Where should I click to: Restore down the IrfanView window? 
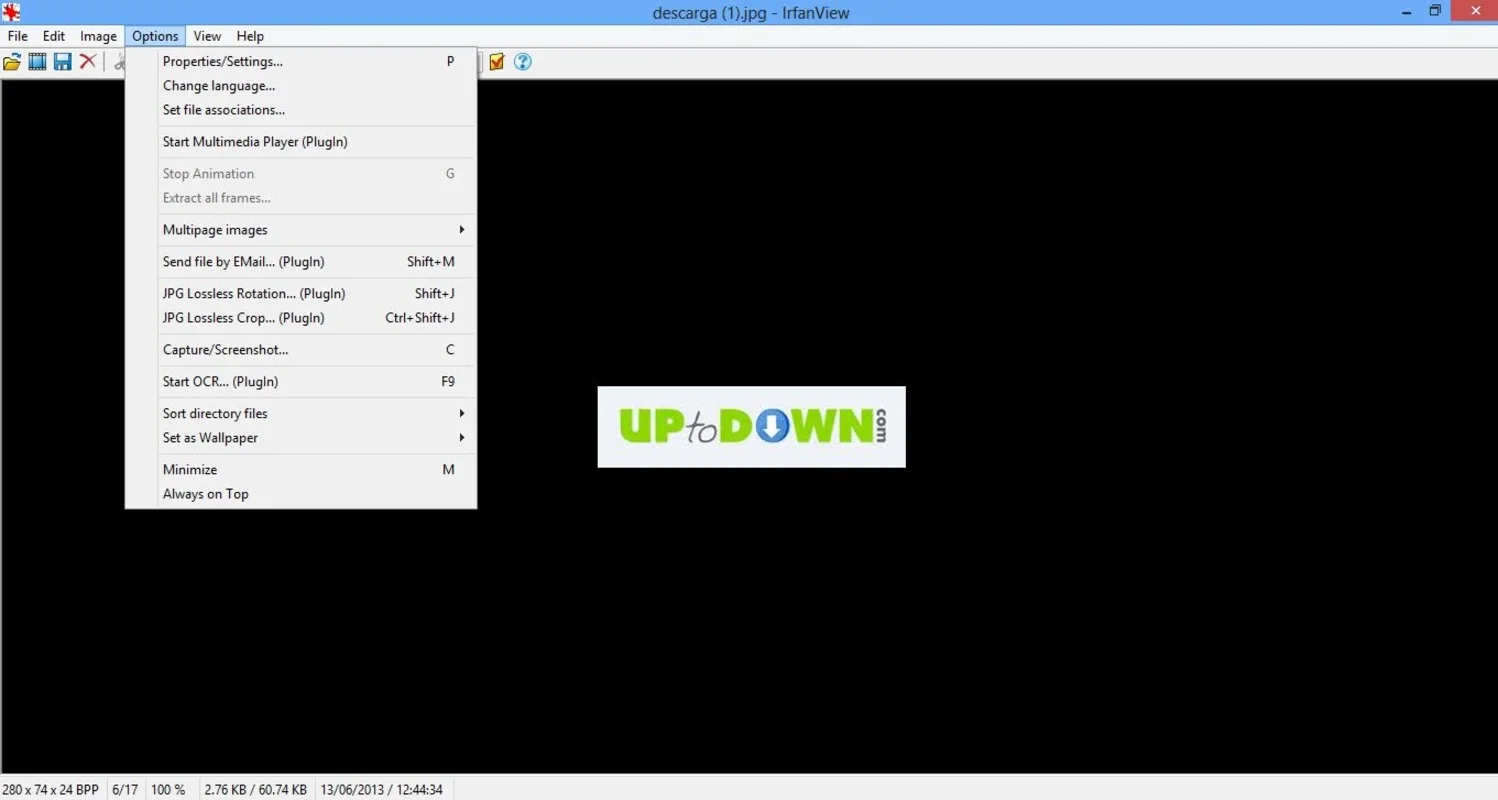coord(1435,11)
